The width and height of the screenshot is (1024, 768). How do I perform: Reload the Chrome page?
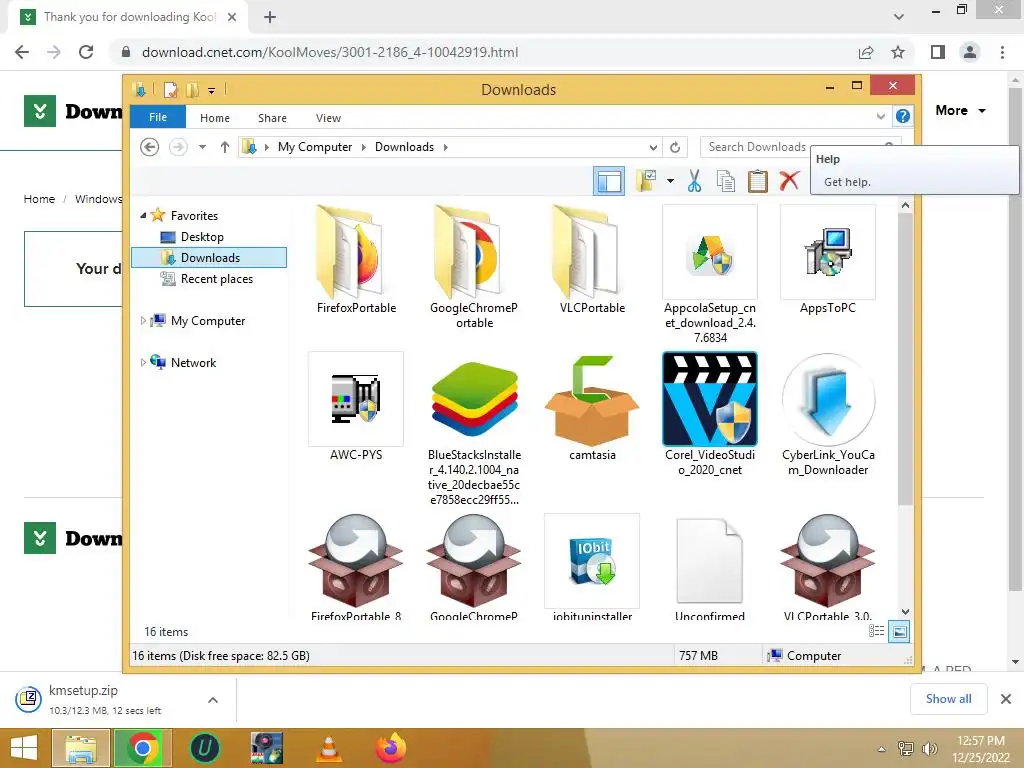click(86, 52)
